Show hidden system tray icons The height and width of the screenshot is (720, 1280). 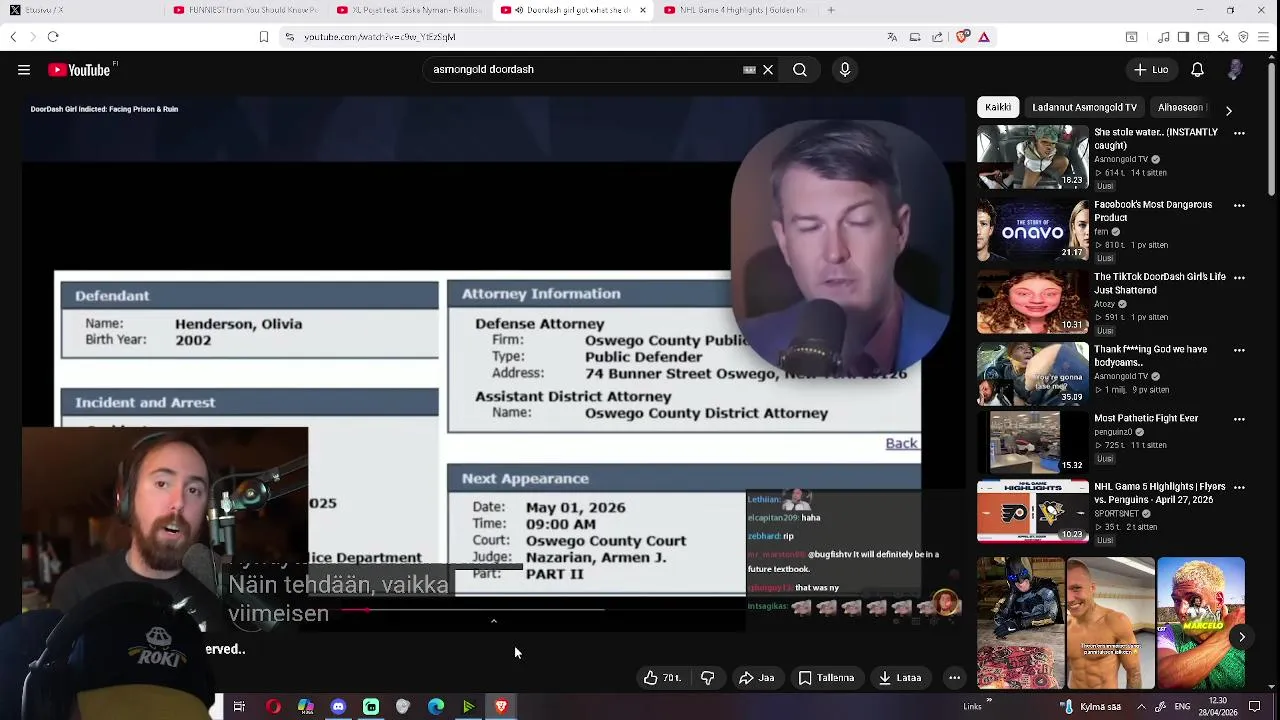pos(1141,707)
